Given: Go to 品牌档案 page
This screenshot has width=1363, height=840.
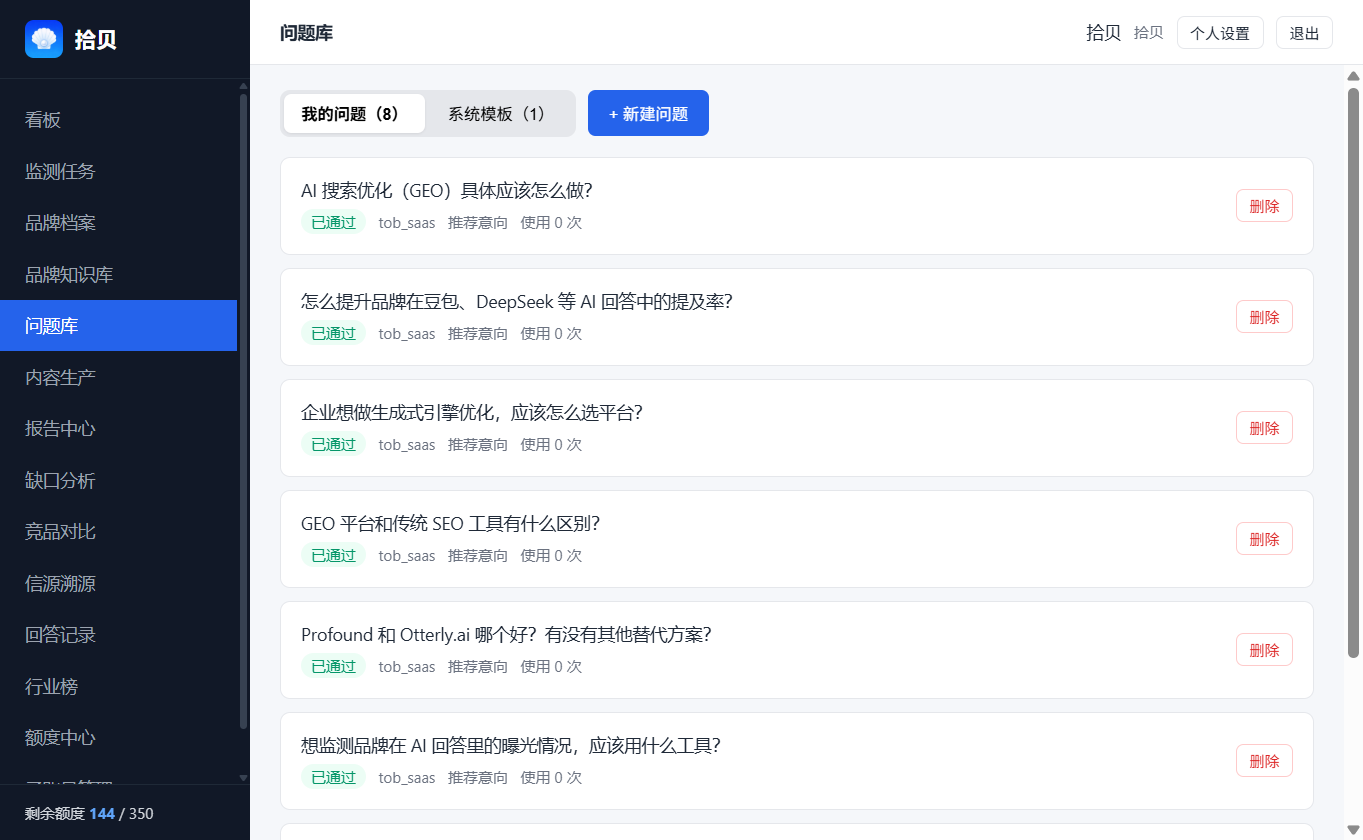Looking at the screenshot, I should [118, 223].
